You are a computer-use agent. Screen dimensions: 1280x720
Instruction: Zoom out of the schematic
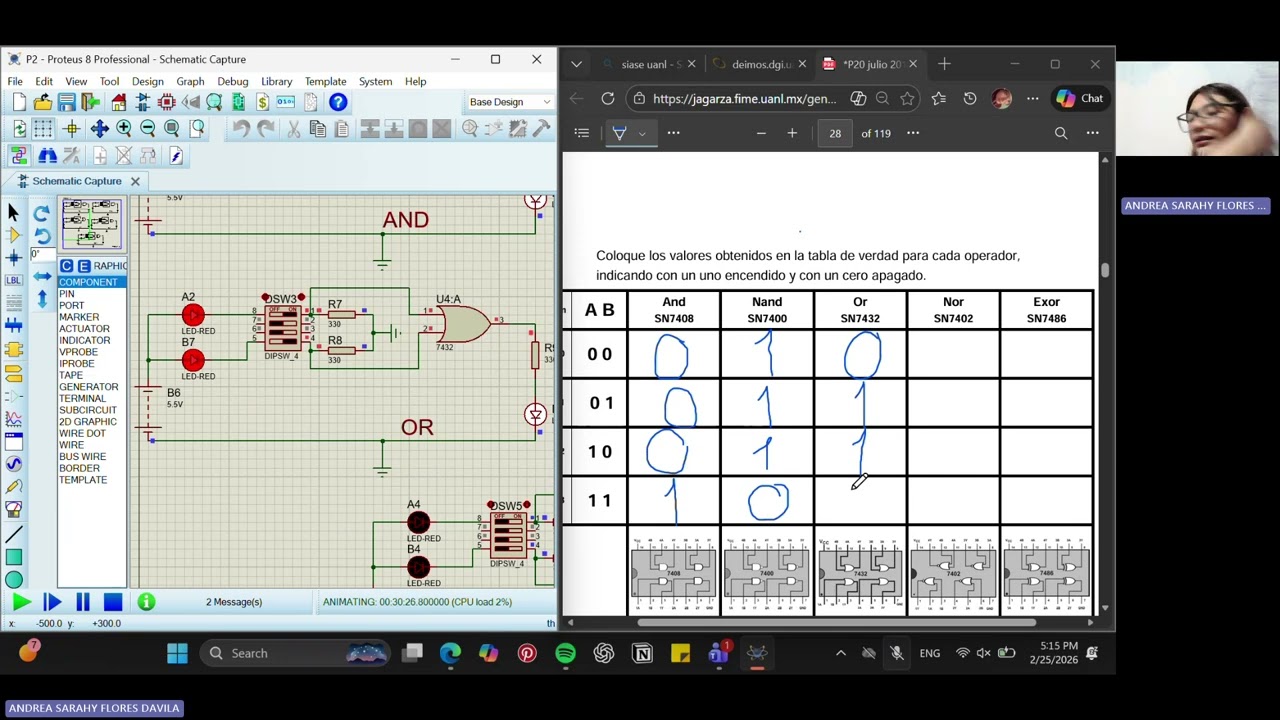148,128
